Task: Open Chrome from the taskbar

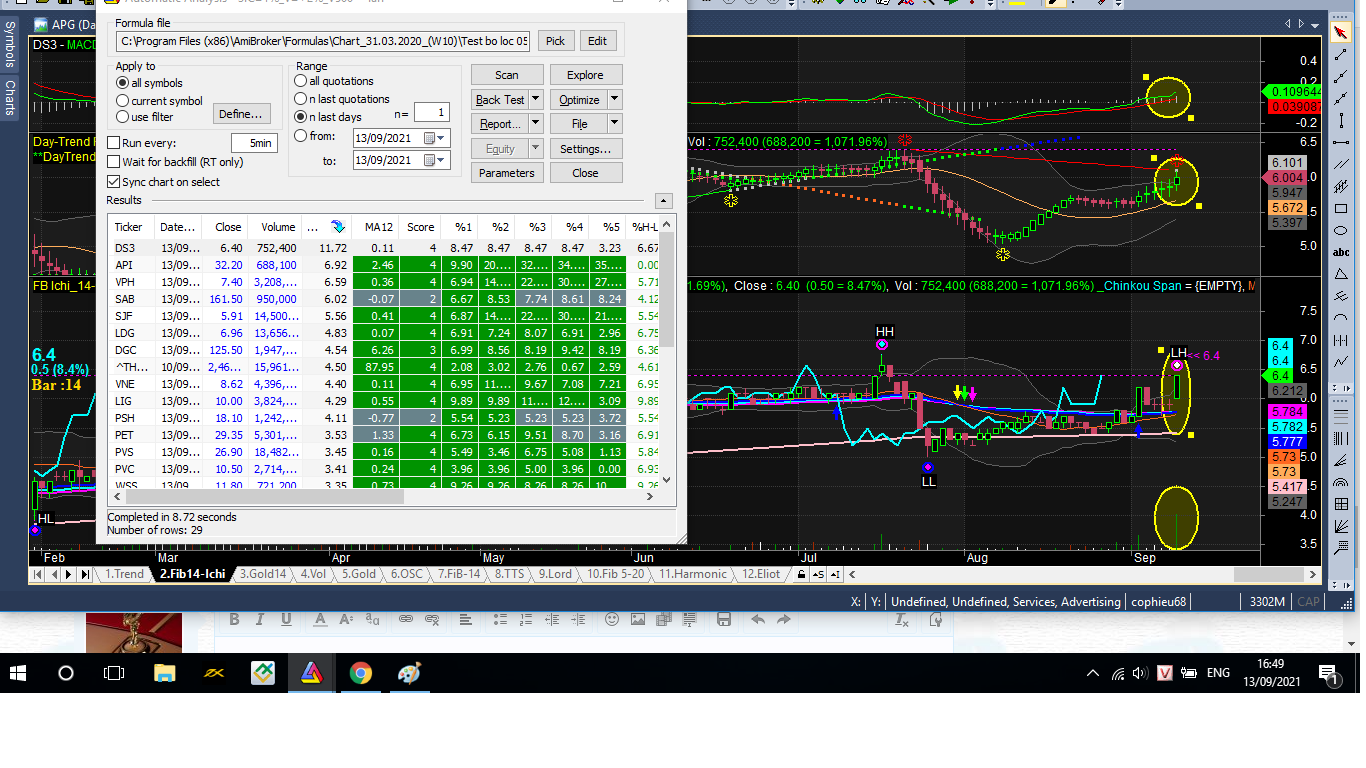Action: [361, 673]
